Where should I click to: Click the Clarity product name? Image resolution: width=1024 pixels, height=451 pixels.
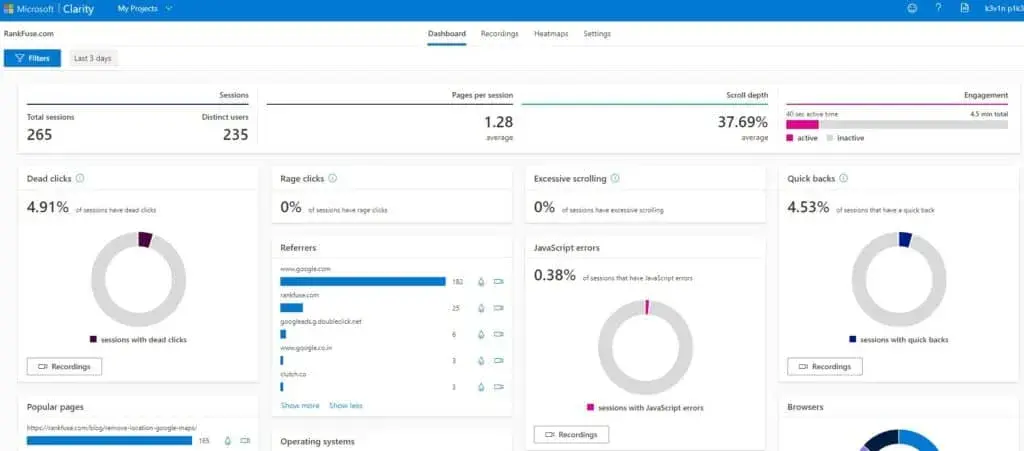[x=78, y=9]
